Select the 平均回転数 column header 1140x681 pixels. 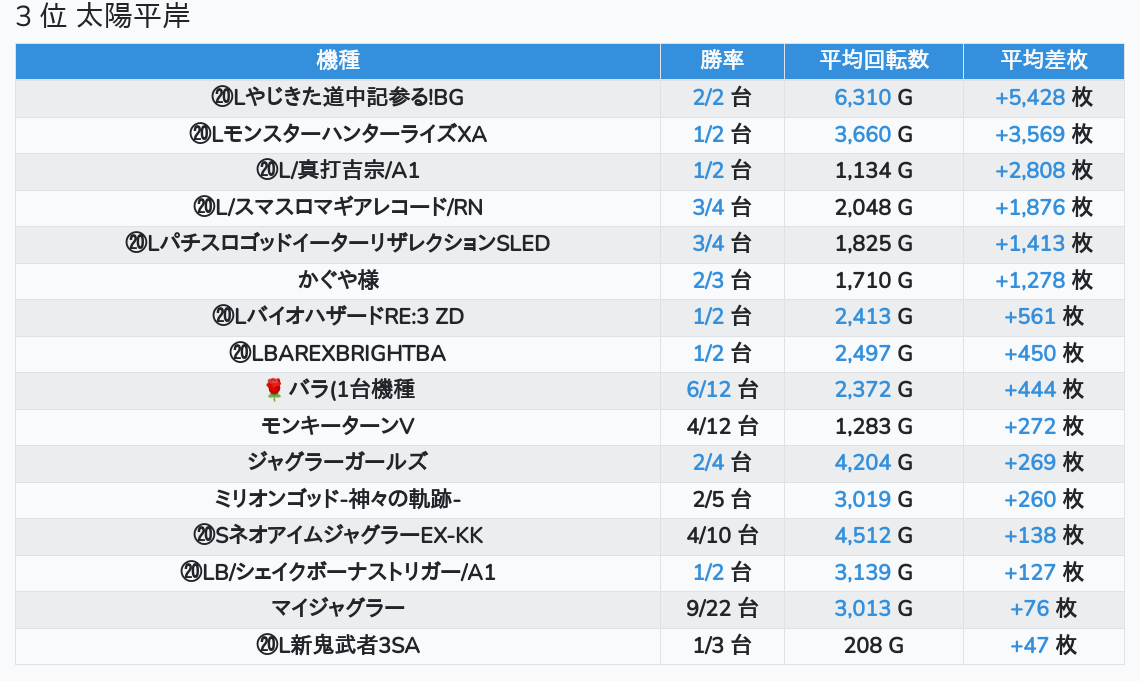pos(874,60)
